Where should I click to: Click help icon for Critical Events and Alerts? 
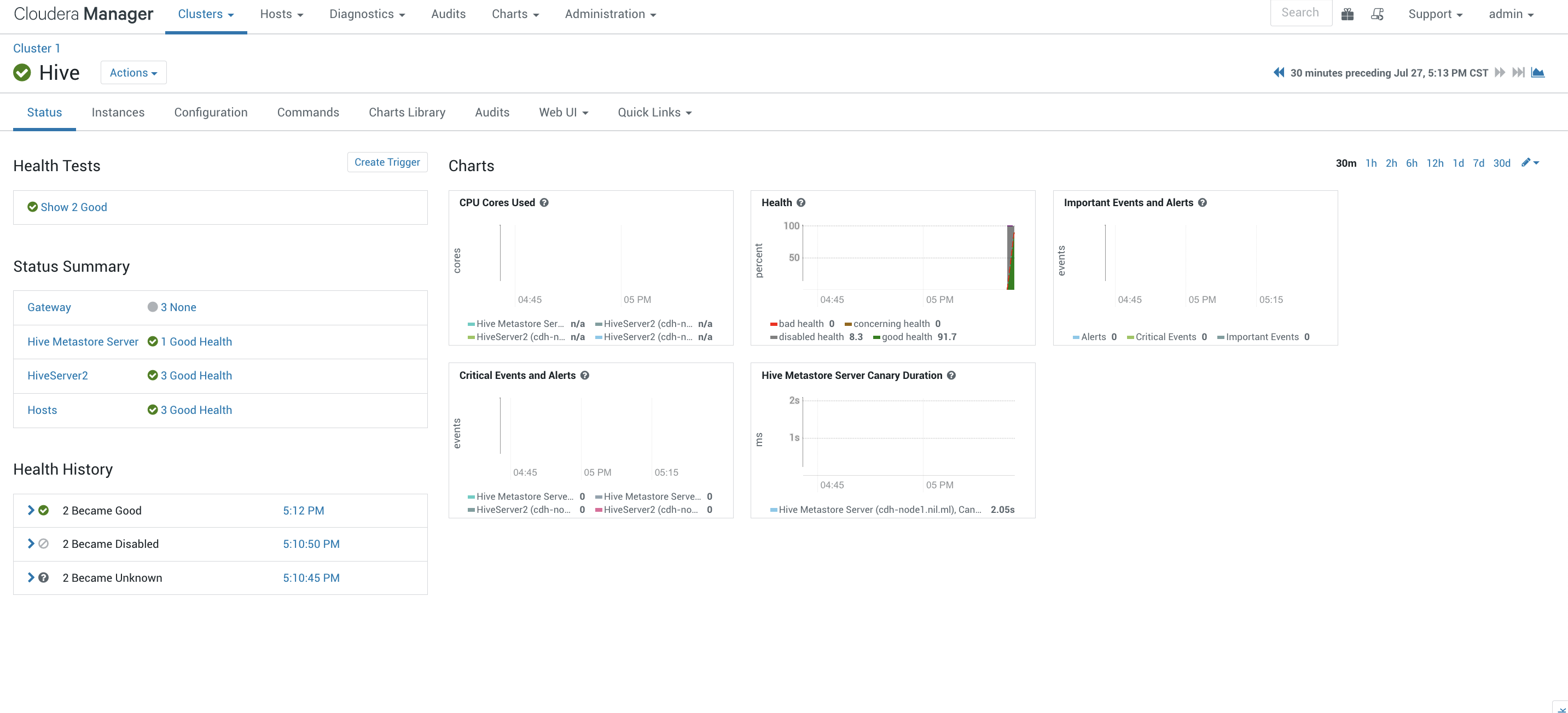[584, 375]
